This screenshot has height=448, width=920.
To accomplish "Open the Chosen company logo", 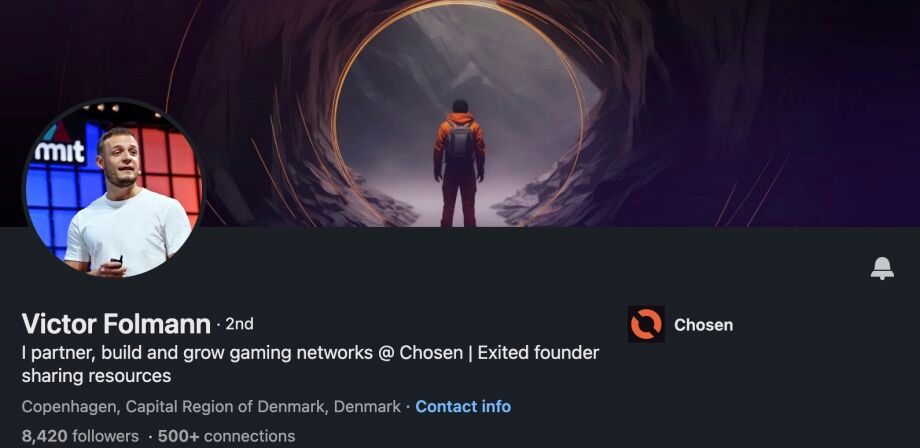I will pyautogui.click(x=646, y=324).
